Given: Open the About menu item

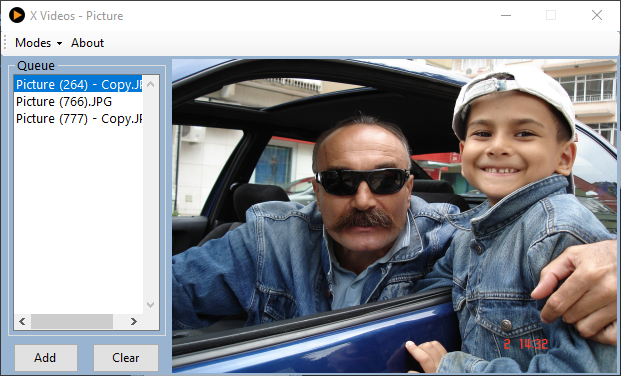Looking at the screenshot, I should pyautogui.click(x=88, y=43).
